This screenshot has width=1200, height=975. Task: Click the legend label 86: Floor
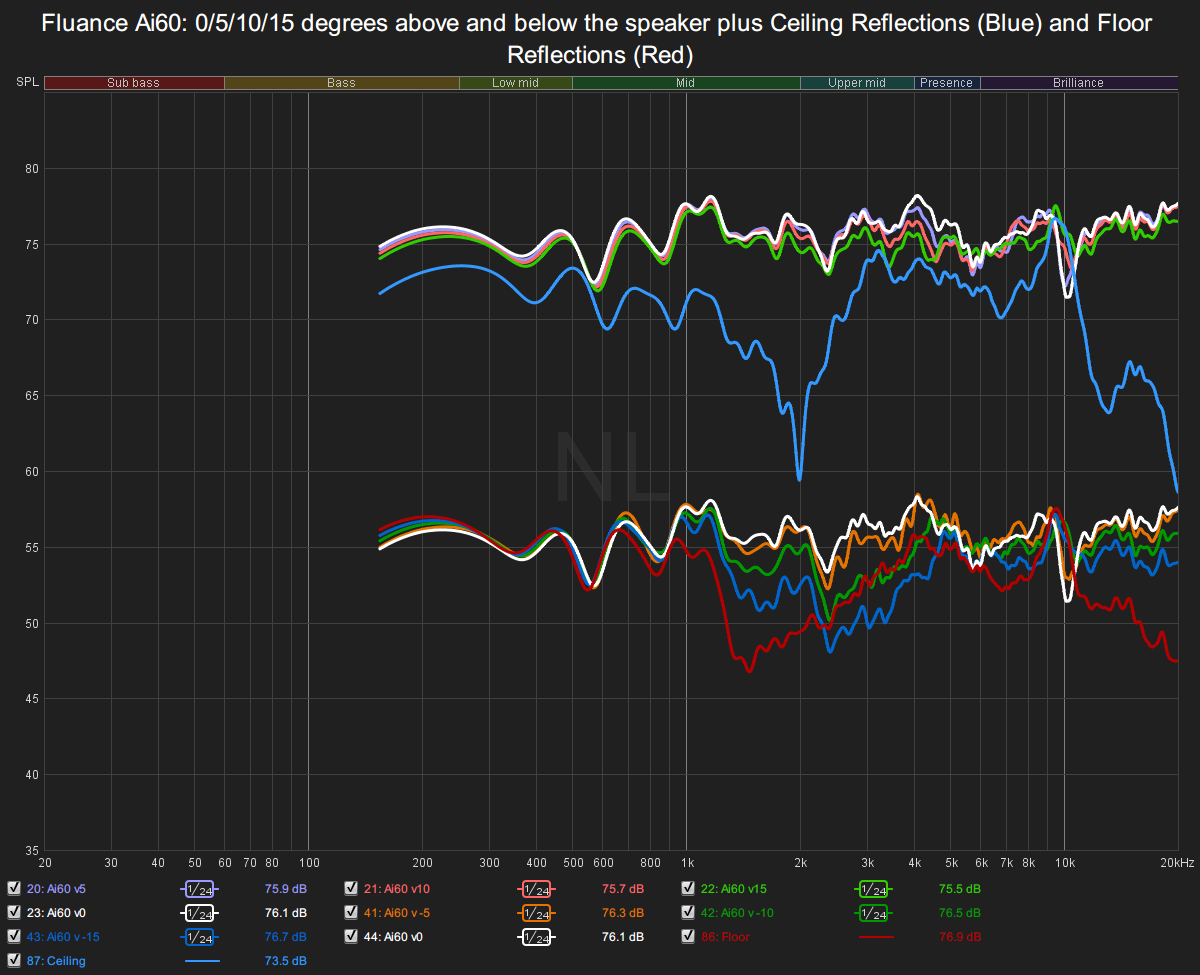tap(725, 937)
